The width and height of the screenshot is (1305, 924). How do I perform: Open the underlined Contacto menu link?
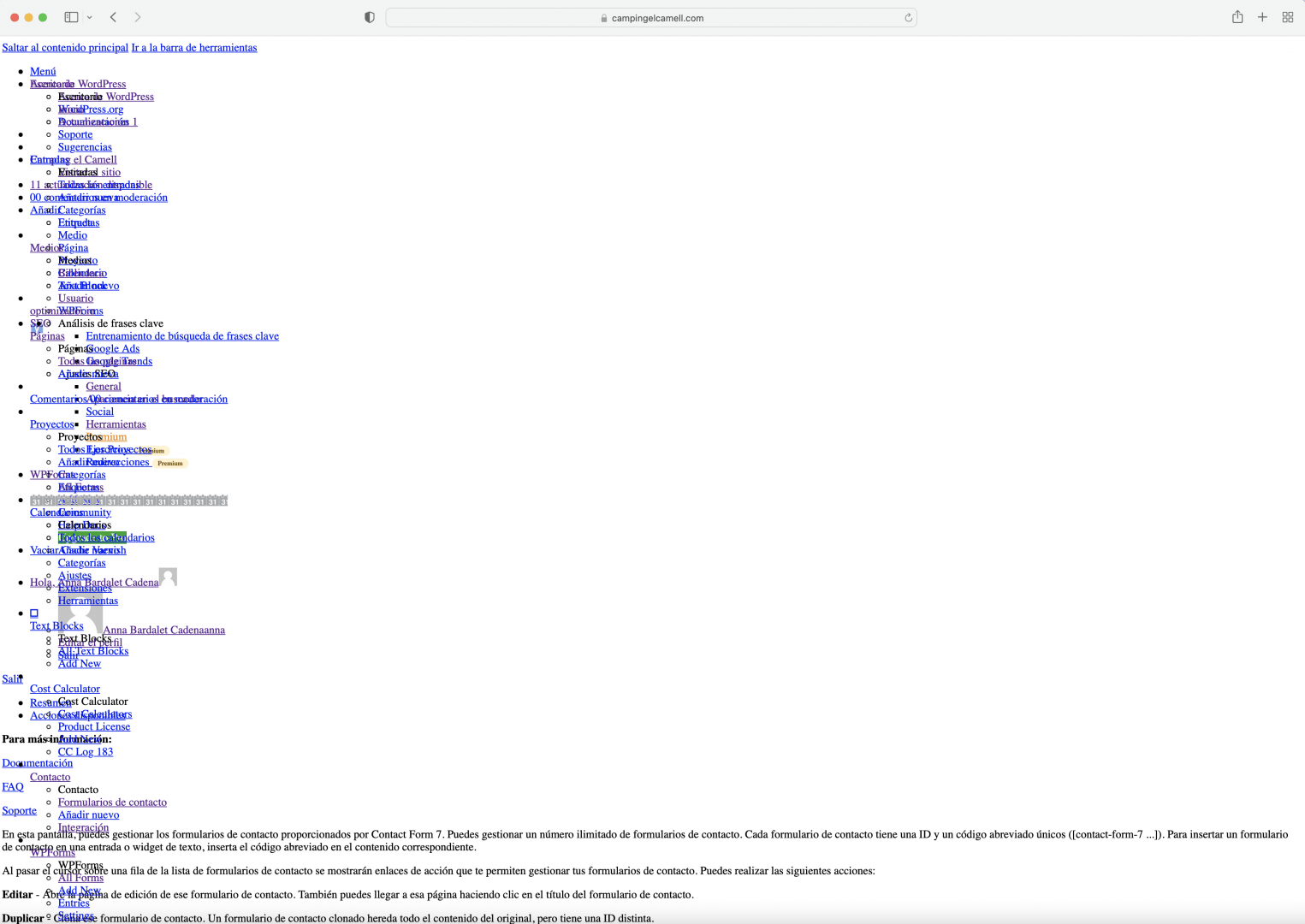pyautogui.click(x=50, y=777)
